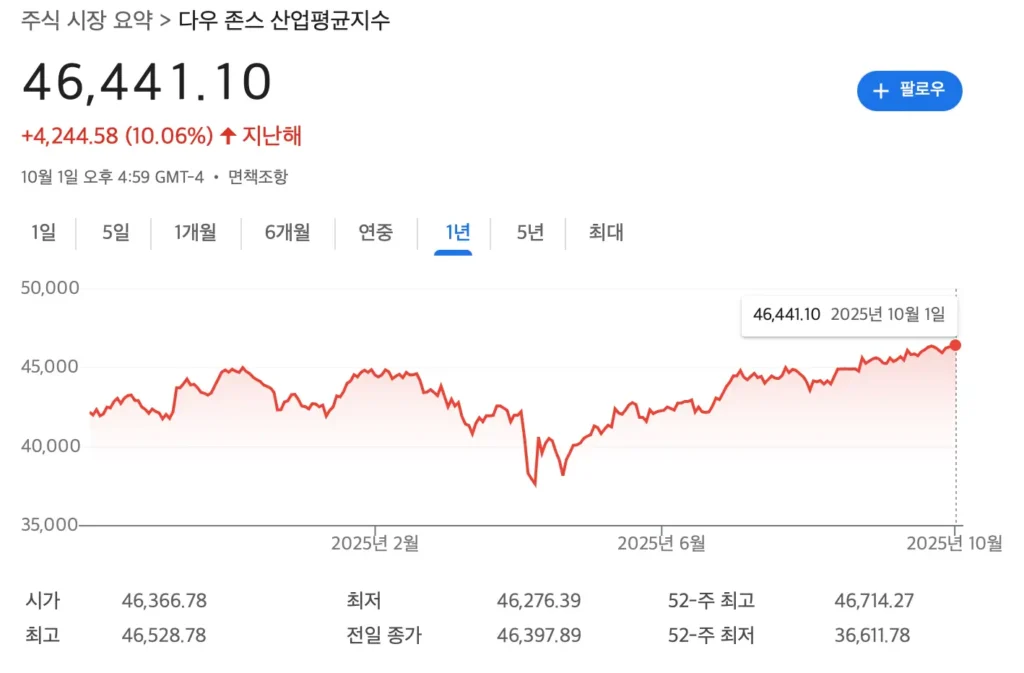This screenshot has height=673, width=1024.
Task: Click the chart tooltip showing 46,441.10
Action: pyautogui.click(x=849, y=314)
